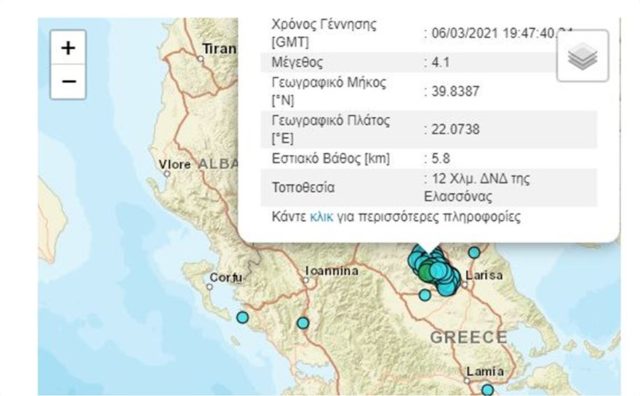Select the large cyan marker beside Larisa

(x=438, y=270)
